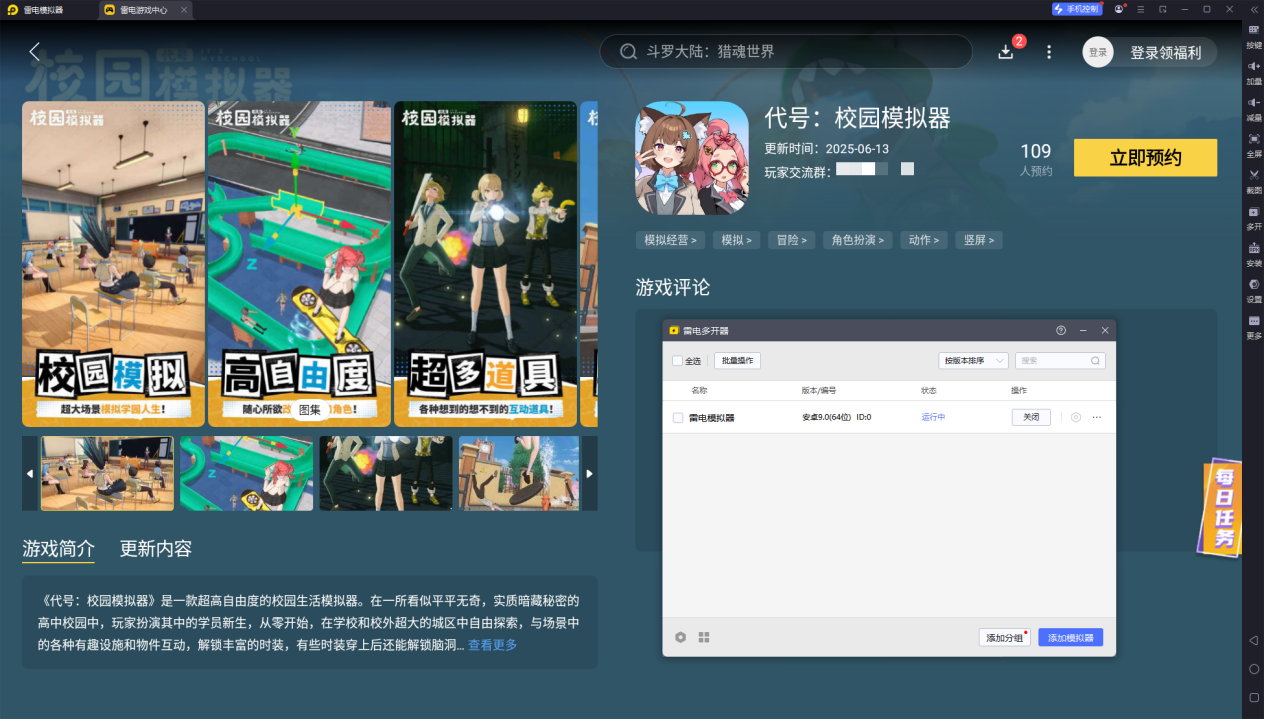Switch to grid view in the multi-instance manager
The image size is (1264, 719).
(704, 637)
